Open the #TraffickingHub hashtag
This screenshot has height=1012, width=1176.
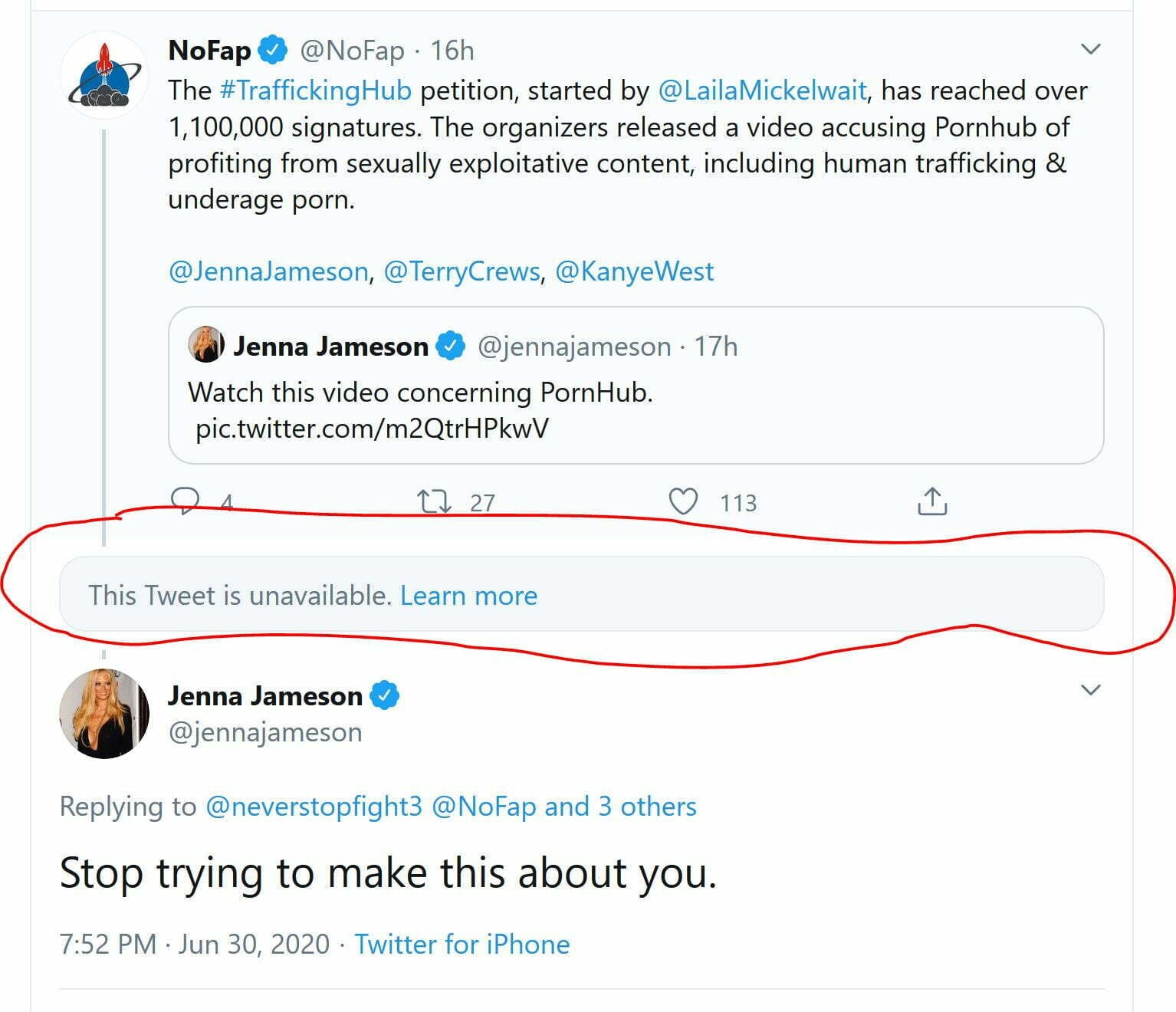pos(316,90)
